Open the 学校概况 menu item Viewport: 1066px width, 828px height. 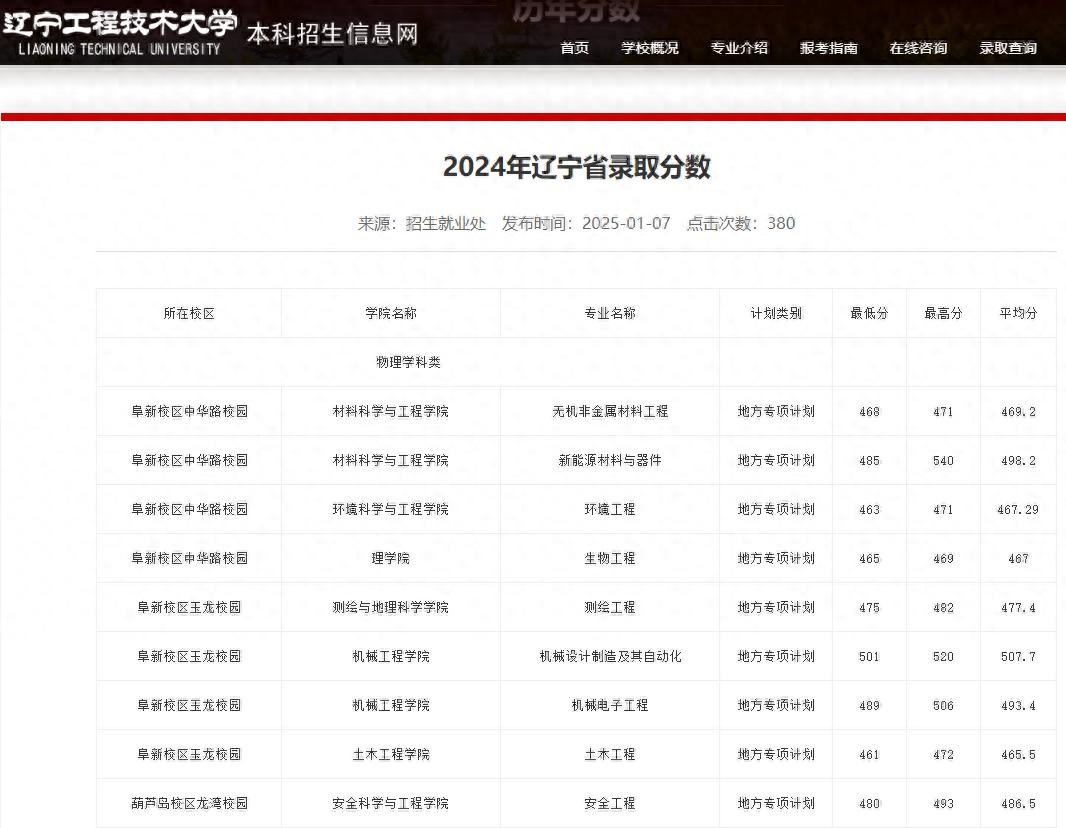pyautogui.click(x=649, y=48)
